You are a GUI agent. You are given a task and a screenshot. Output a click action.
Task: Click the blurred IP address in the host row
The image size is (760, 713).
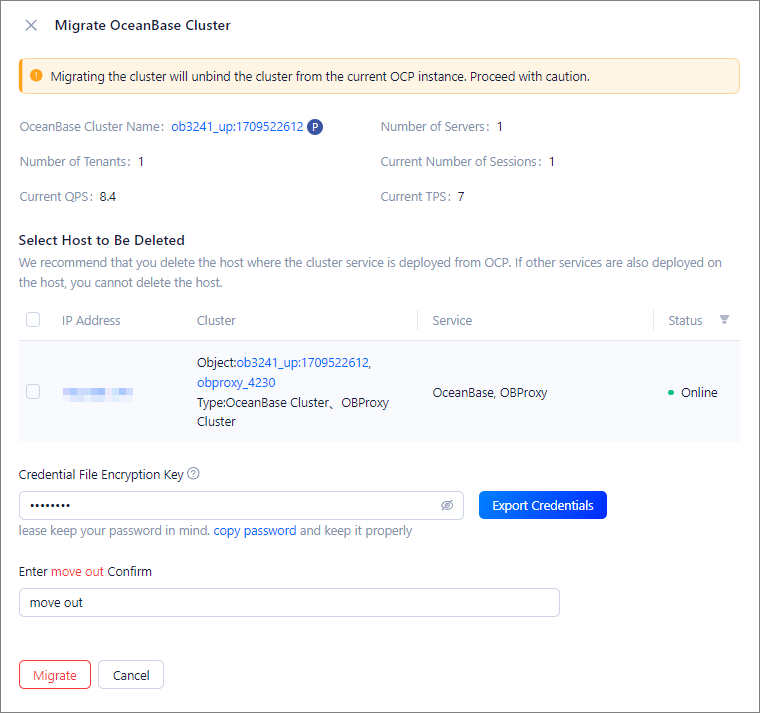point(97,393)
